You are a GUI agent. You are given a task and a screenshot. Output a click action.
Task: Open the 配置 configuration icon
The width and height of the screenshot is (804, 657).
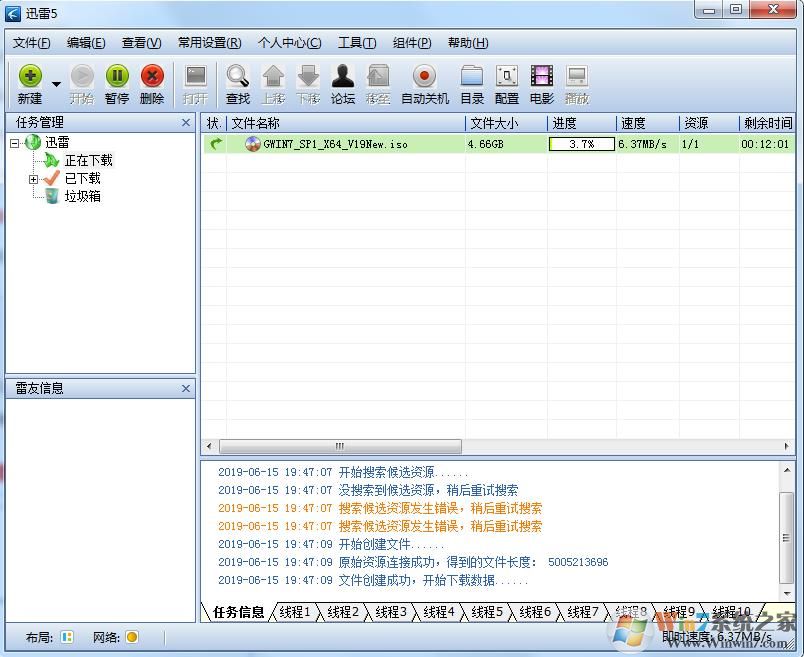pyautogui.click(x=507, y=84)
